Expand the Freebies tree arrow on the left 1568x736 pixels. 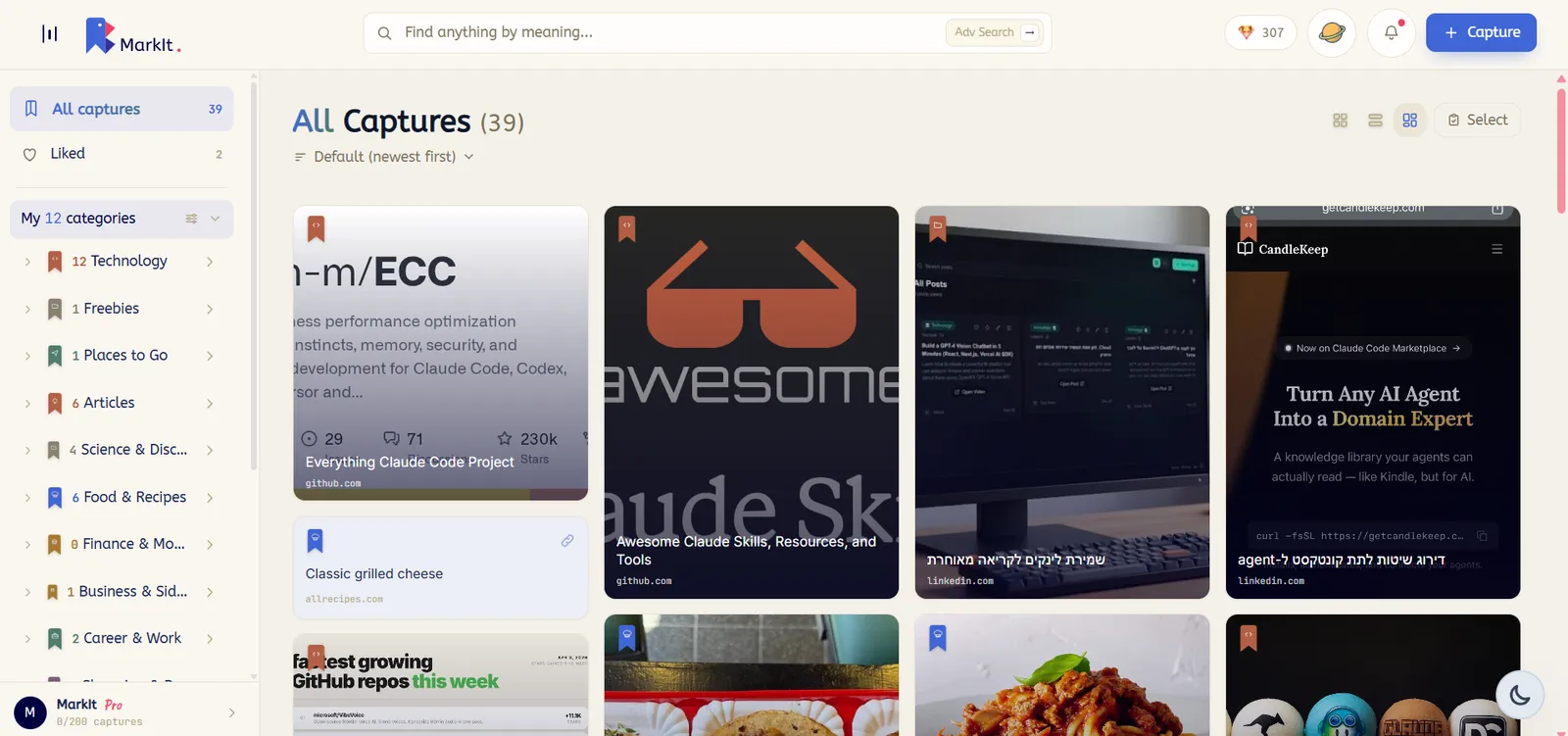click(x=27, y=309)
